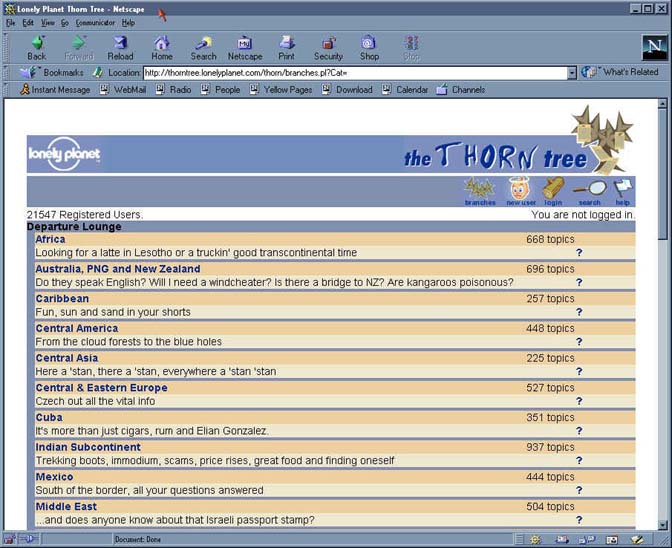Open the Go menu

click(65, 23)
